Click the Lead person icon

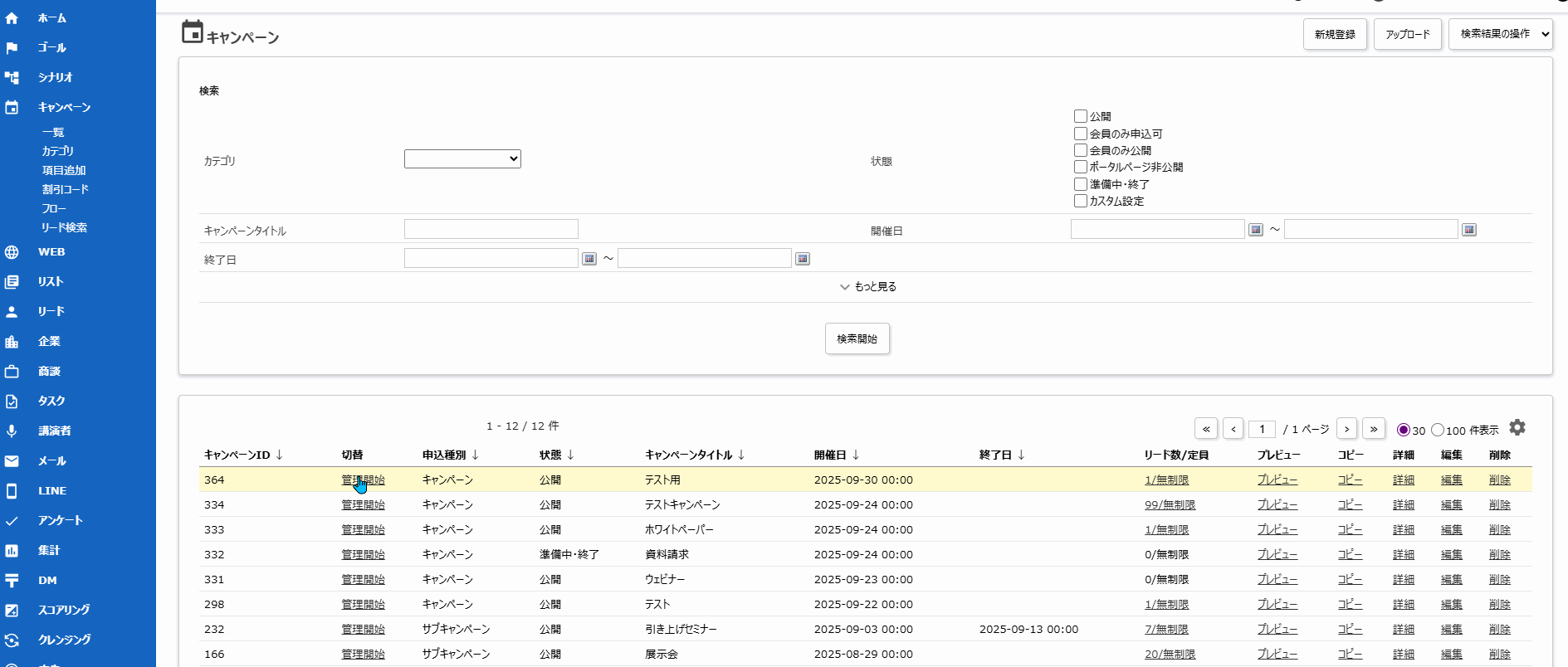click(12, 312)
